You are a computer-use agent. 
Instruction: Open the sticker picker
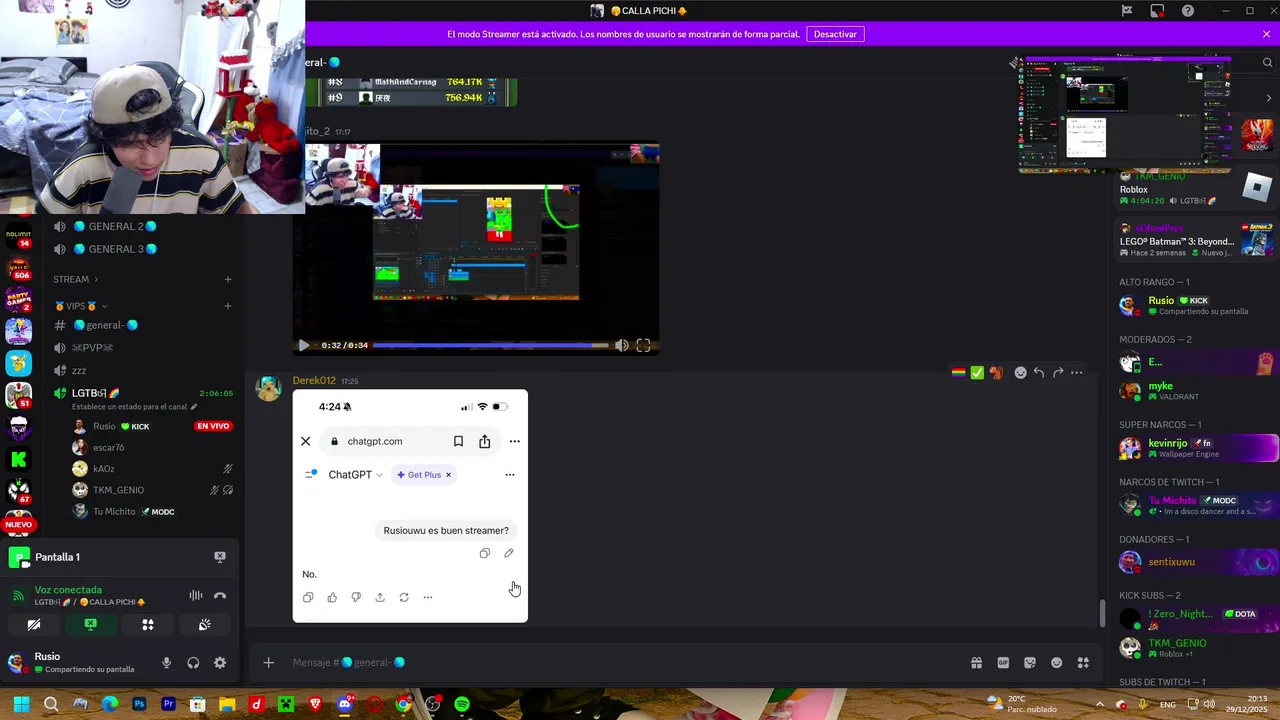coord(1030,662)
